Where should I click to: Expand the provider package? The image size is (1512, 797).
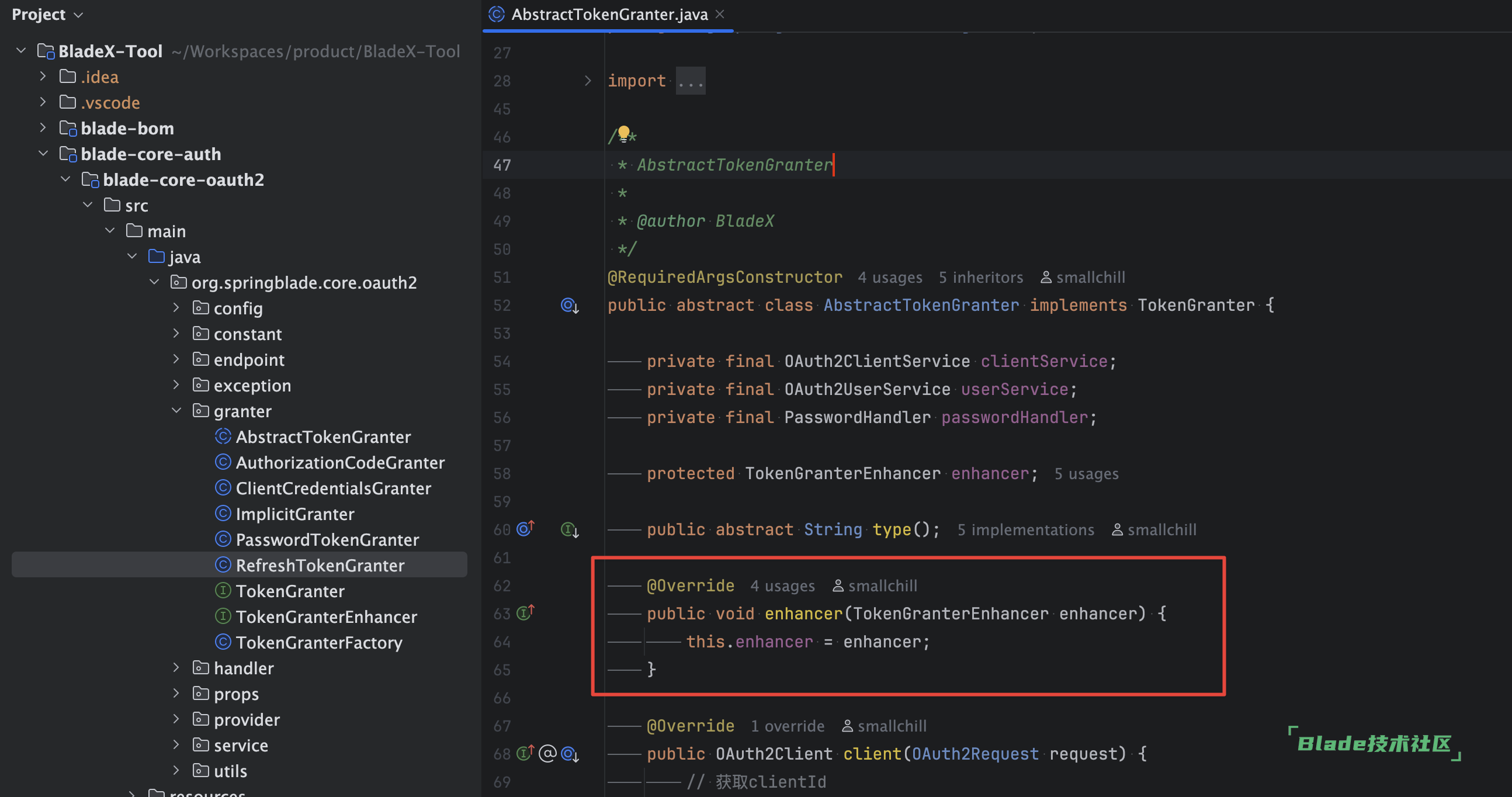(x=176, y=719)
